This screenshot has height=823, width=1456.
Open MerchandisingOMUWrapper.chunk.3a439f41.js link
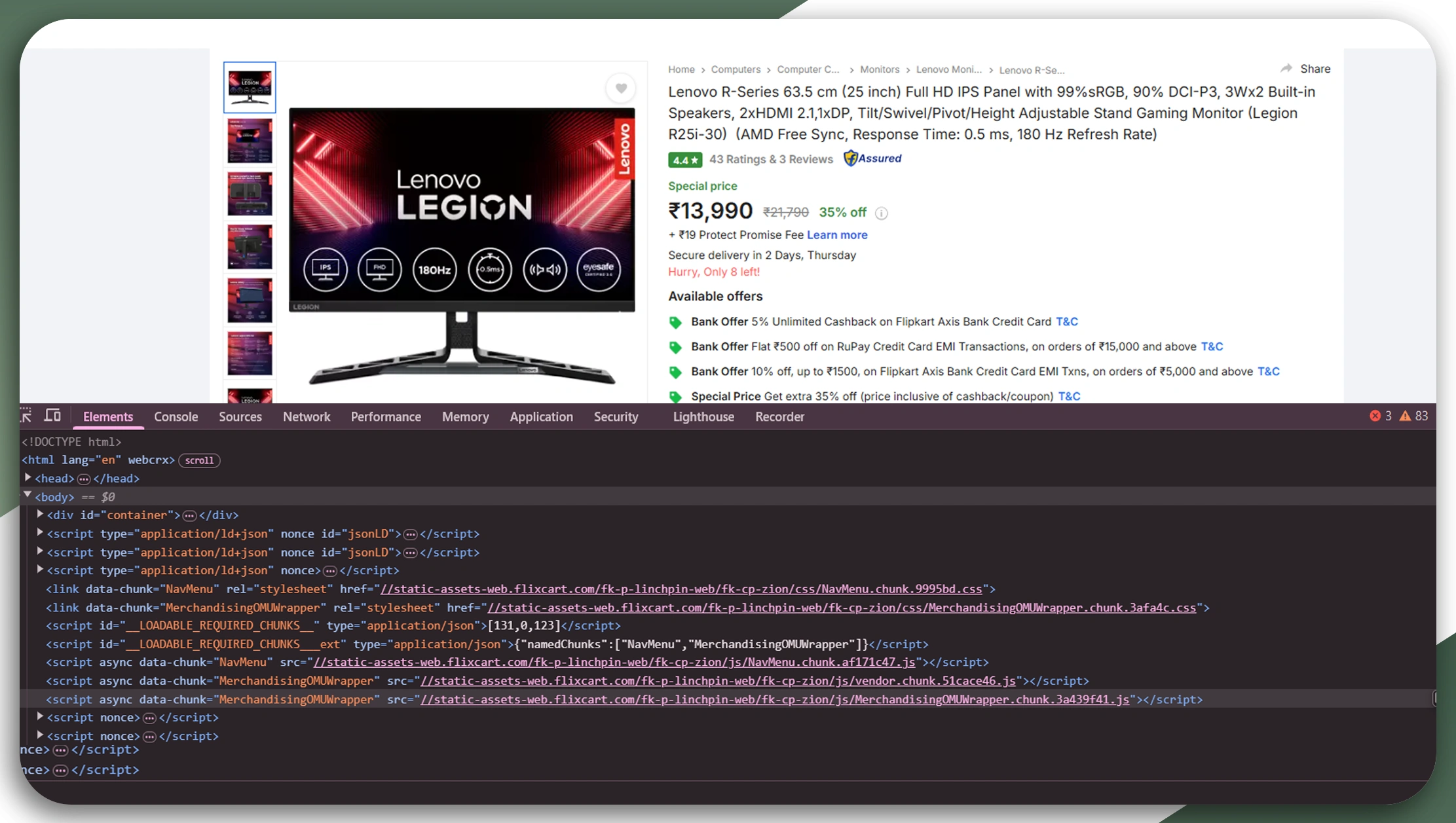(x=775, y=699)
